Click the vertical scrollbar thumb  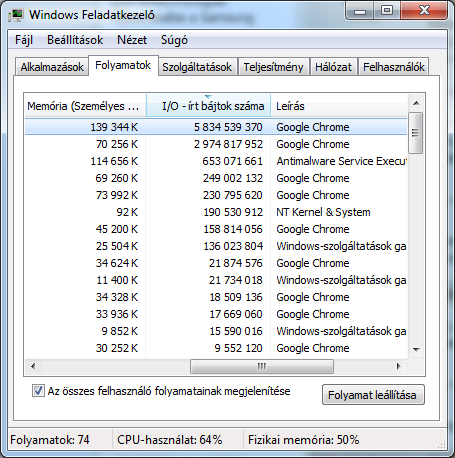click(x=416, y=133)
